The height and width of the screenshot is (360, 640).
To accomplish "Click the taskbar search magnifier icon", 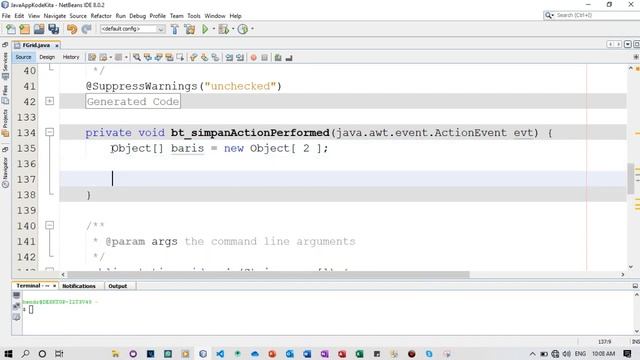I will [x=25, y=353].
